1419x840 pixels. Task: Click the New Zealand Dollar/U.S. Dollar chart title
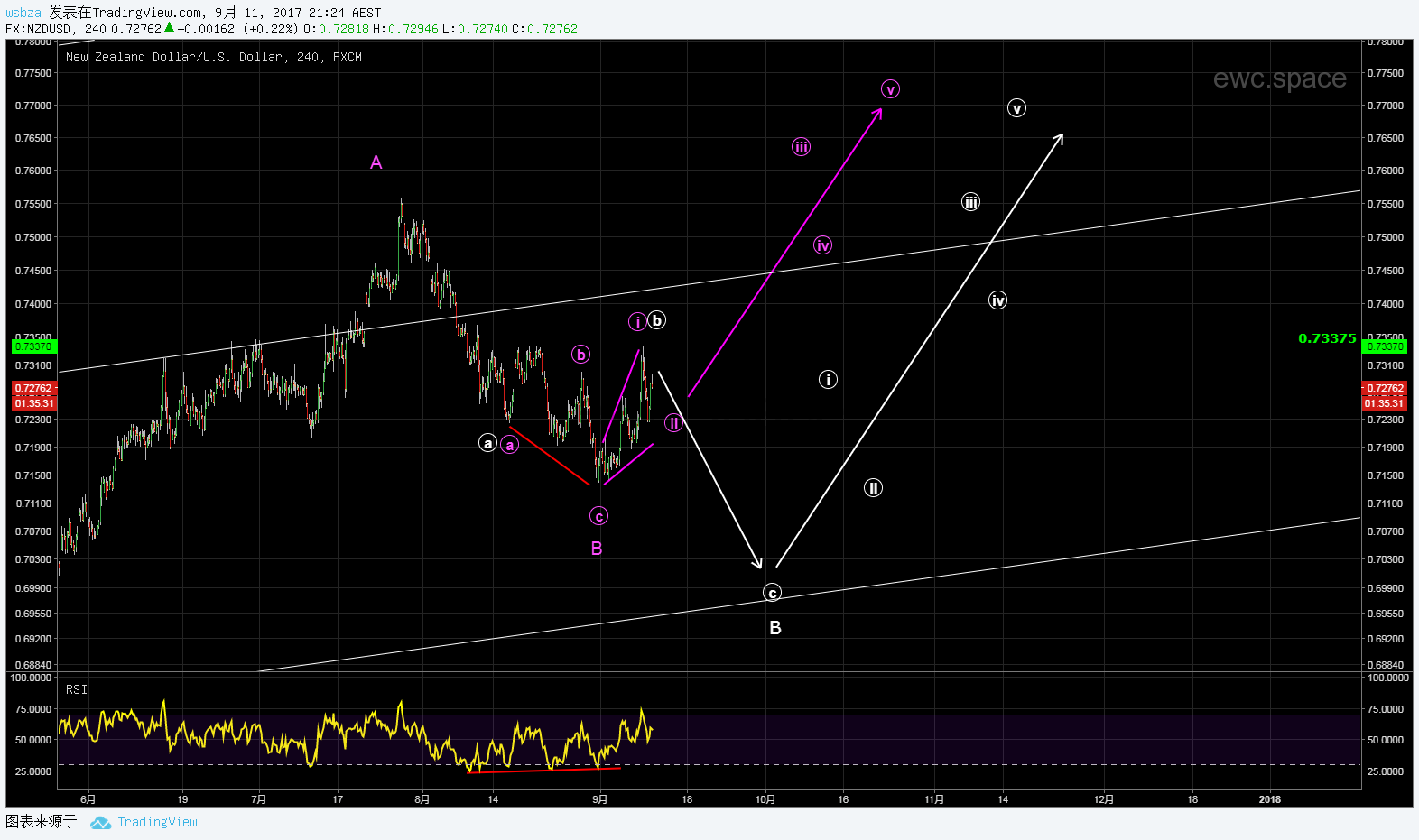click(213, 57)
